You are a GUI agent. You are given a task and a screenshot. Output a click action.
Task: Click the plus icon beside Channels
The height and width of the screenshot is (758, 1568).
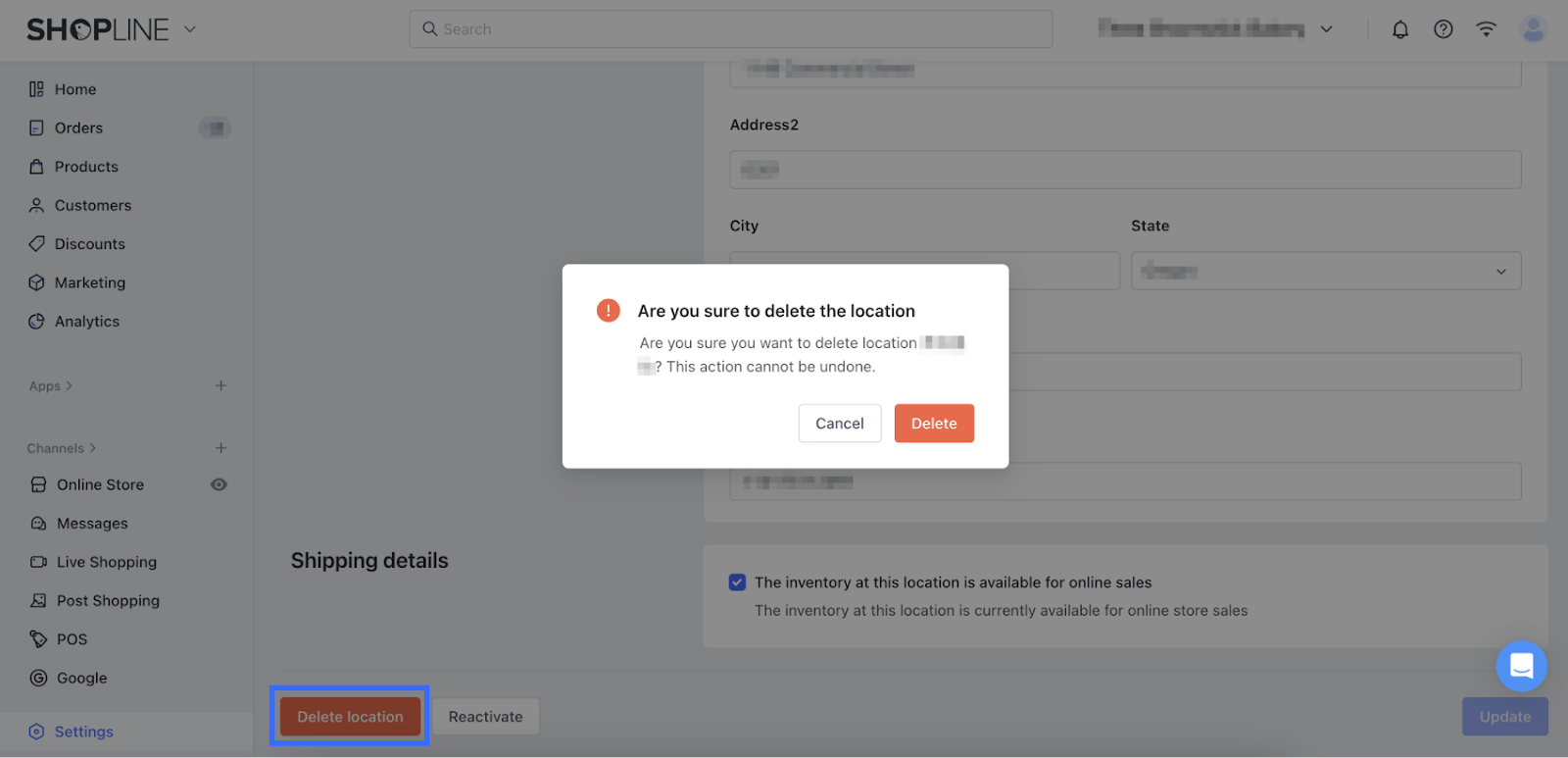[x=220, y=448]
